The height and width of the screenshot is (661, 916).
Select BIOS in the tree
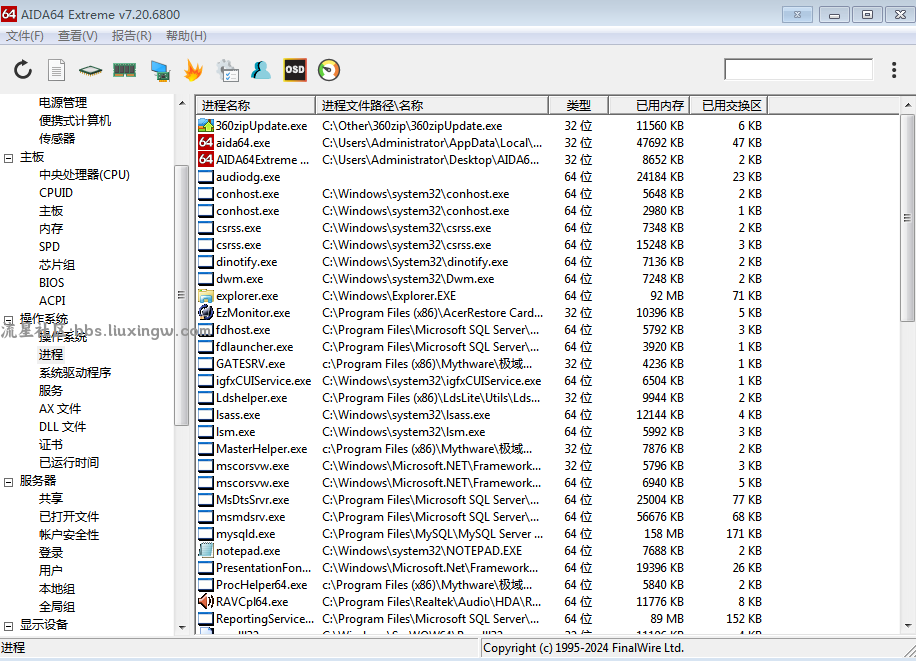click(51, 283)
